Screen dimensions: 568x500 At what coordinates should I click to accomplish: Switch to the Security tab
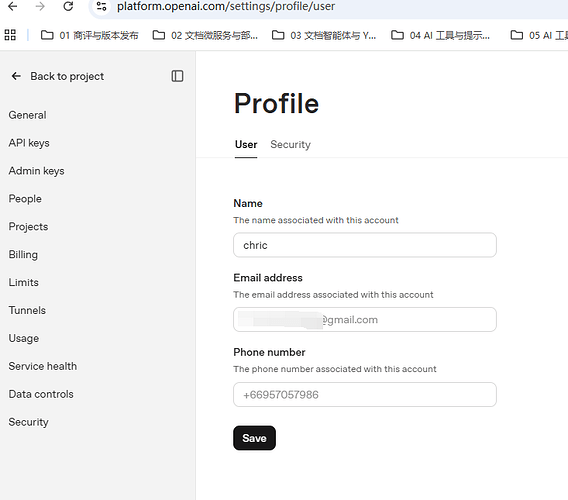coord(291,145)
